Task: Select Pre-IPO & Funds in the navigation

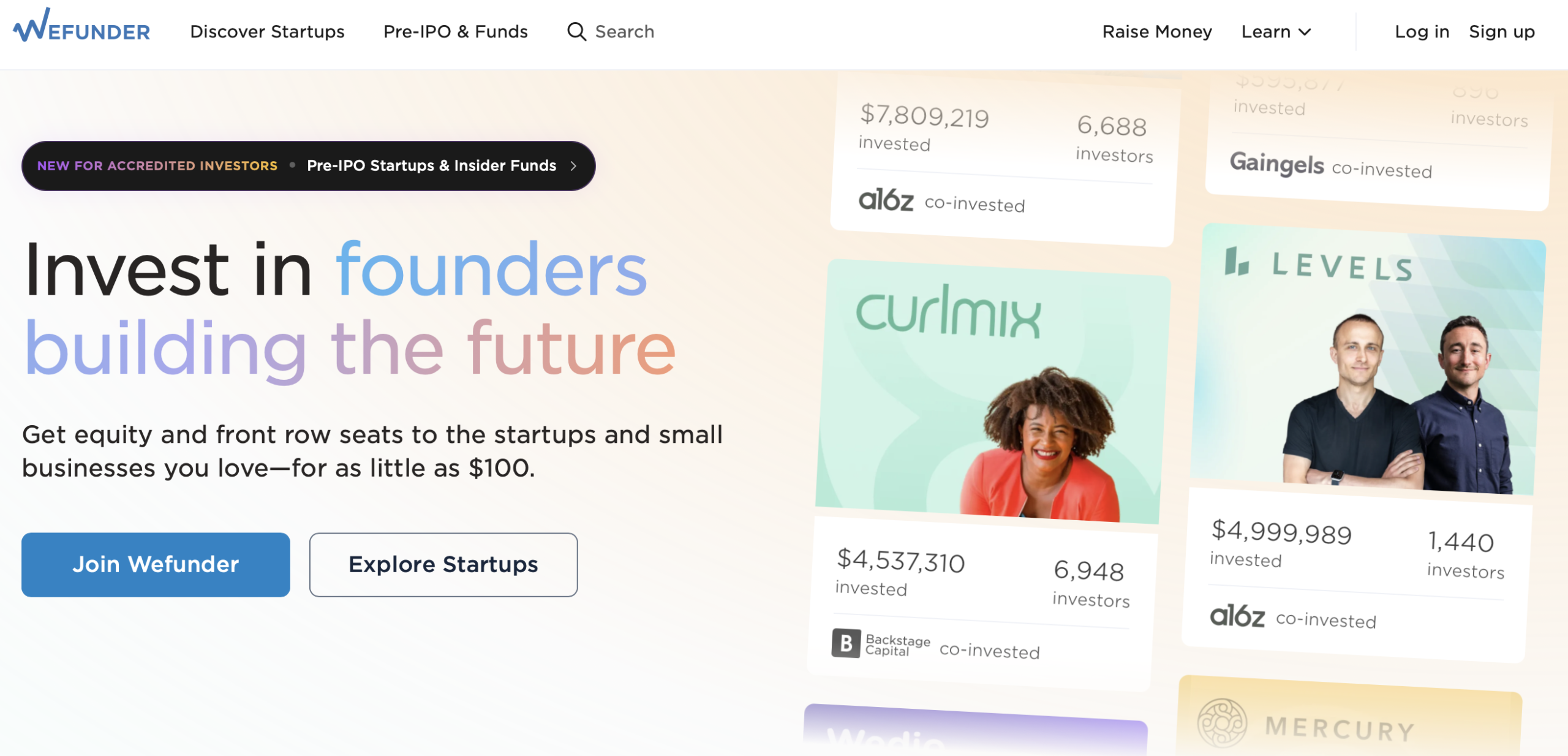Action: (x=456, y=31)
